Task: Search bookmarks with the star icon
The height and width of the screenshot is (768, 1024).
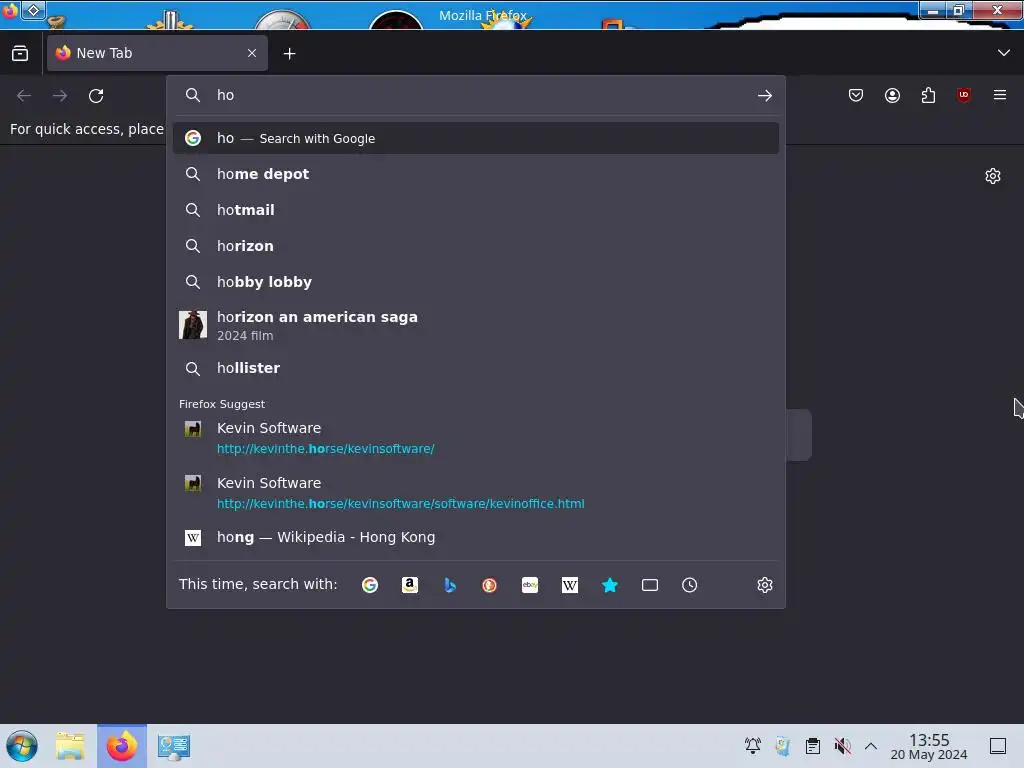Action: [x=609, y=585]
